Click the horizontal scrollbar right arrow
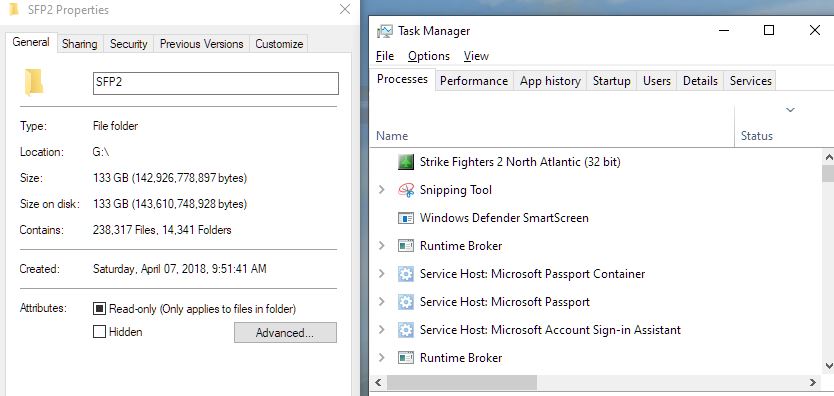This screenshot has height=396, width=834. [812, 382]
